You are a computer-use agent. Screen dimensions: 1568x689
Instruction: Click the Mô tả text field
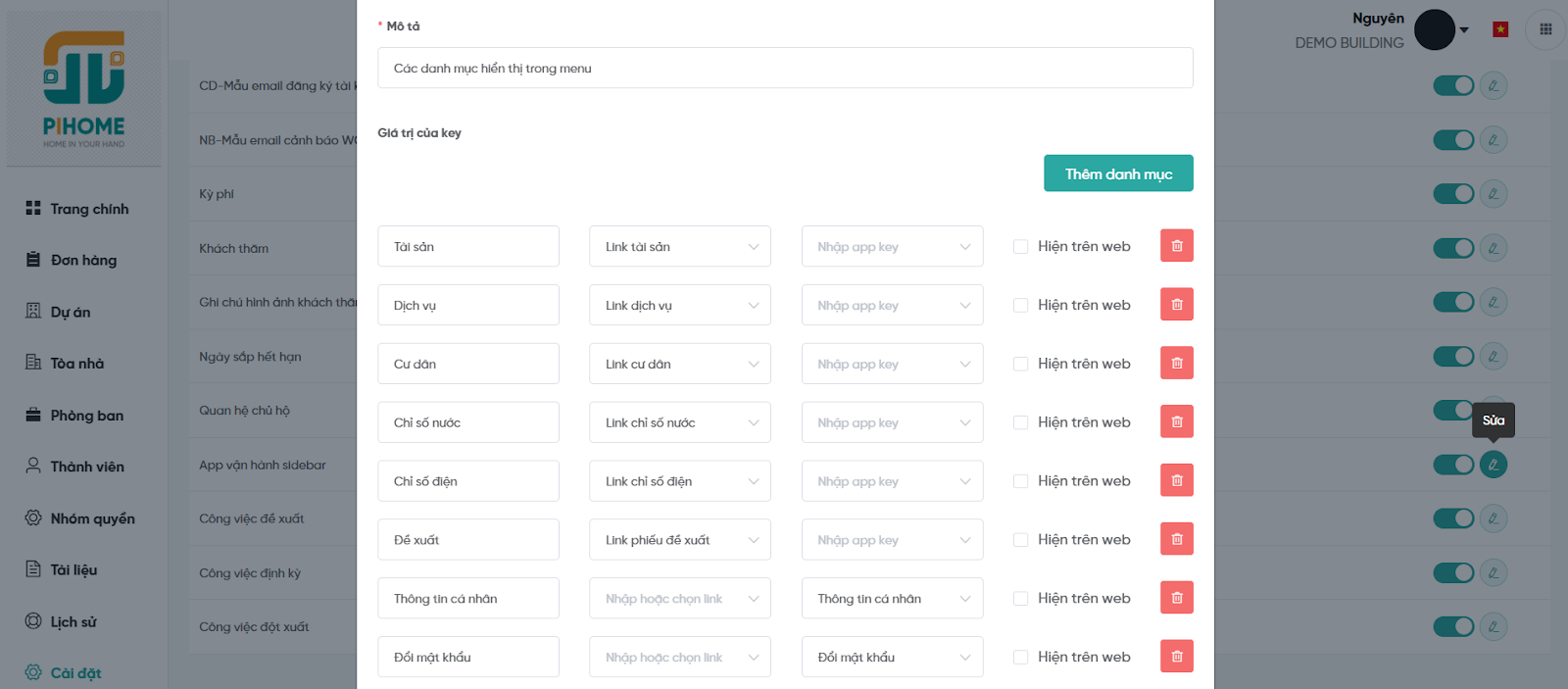coord(784,69)
